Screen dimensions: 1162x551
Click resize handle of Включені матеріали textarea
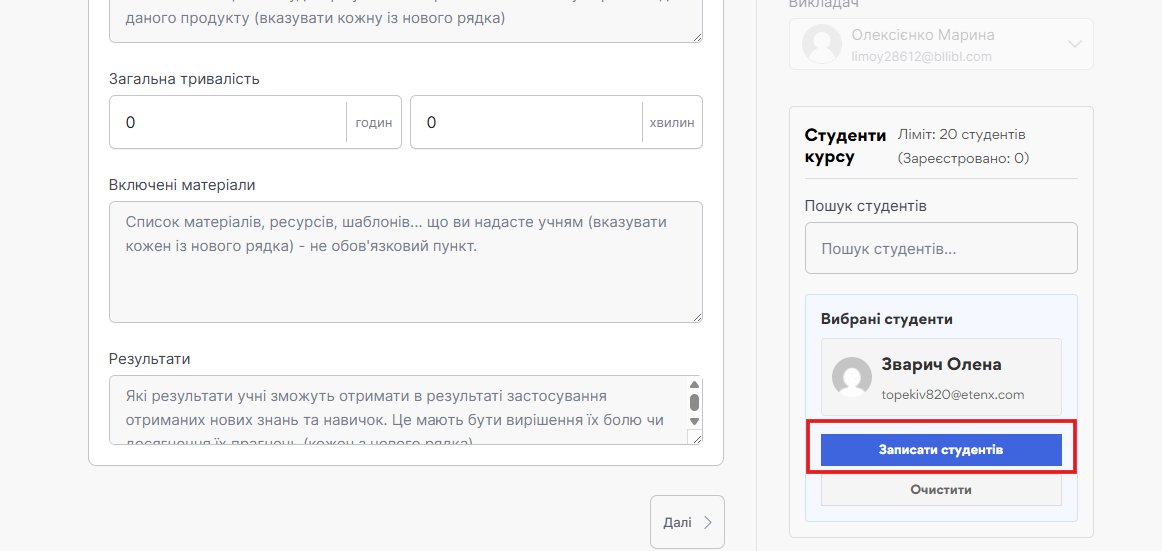696,316
